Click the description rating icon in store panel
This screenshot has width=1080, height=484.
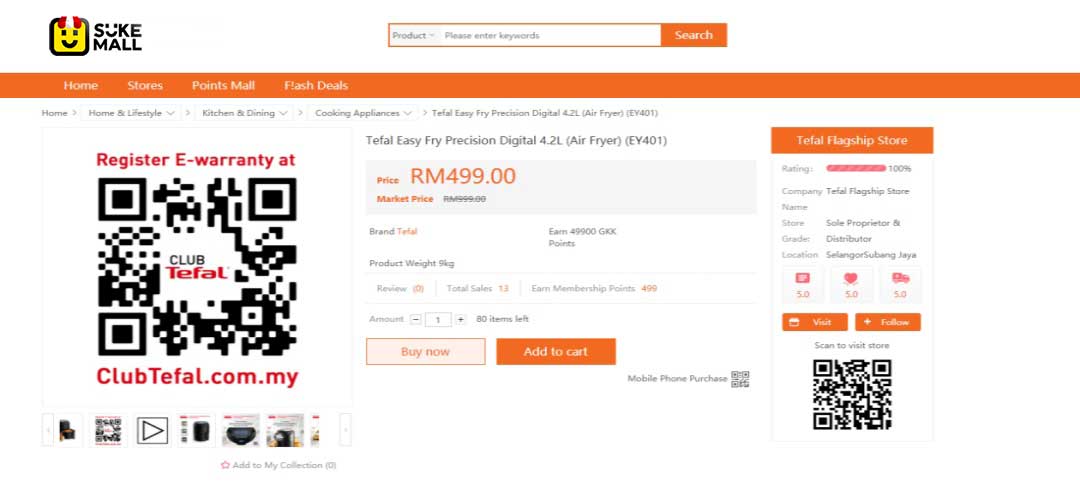pyautogui.click(x=802, y=279)
